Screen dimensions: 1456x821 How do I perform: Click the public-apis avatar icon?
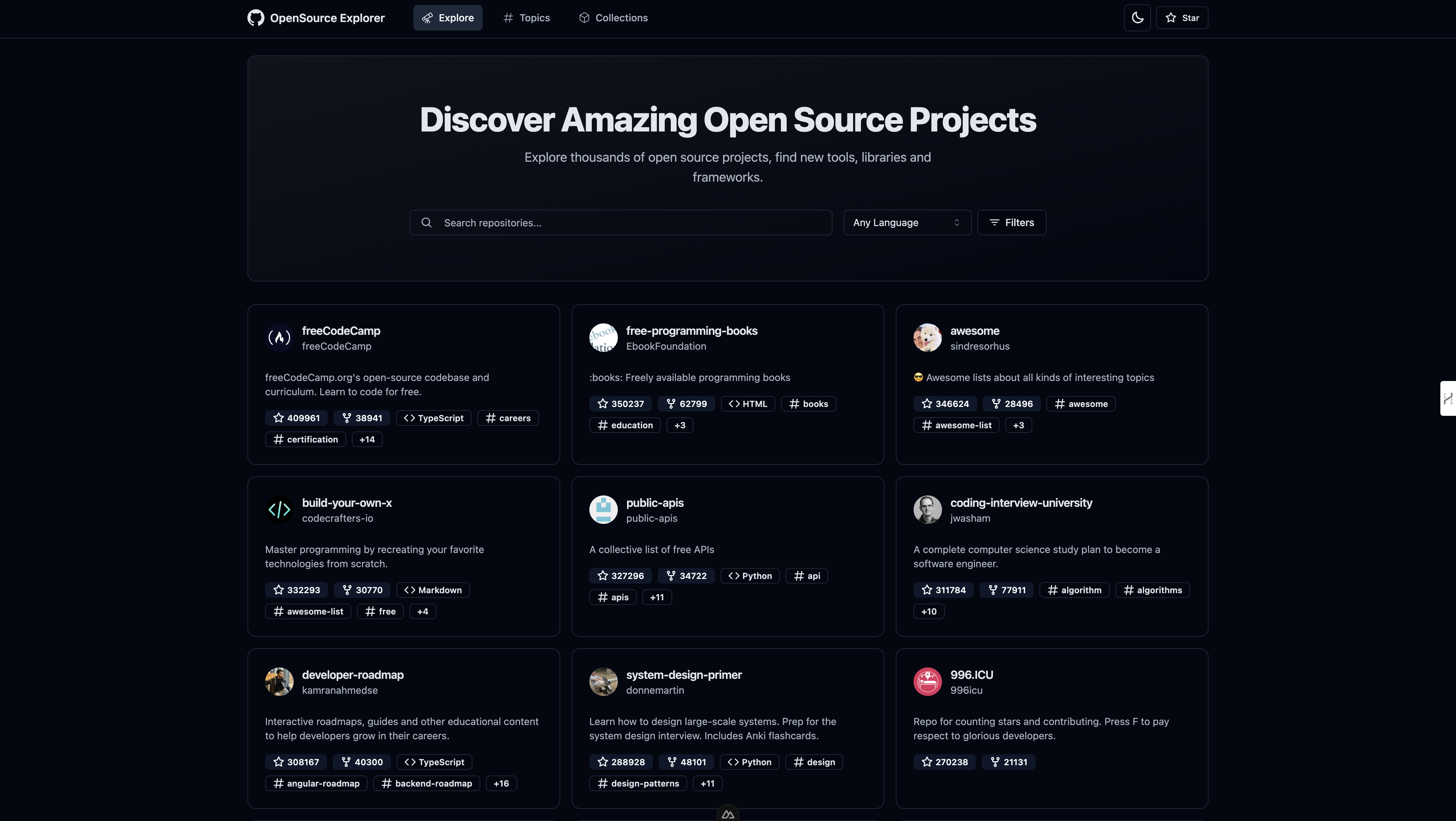pyautogui.click(x=603, y=510)
